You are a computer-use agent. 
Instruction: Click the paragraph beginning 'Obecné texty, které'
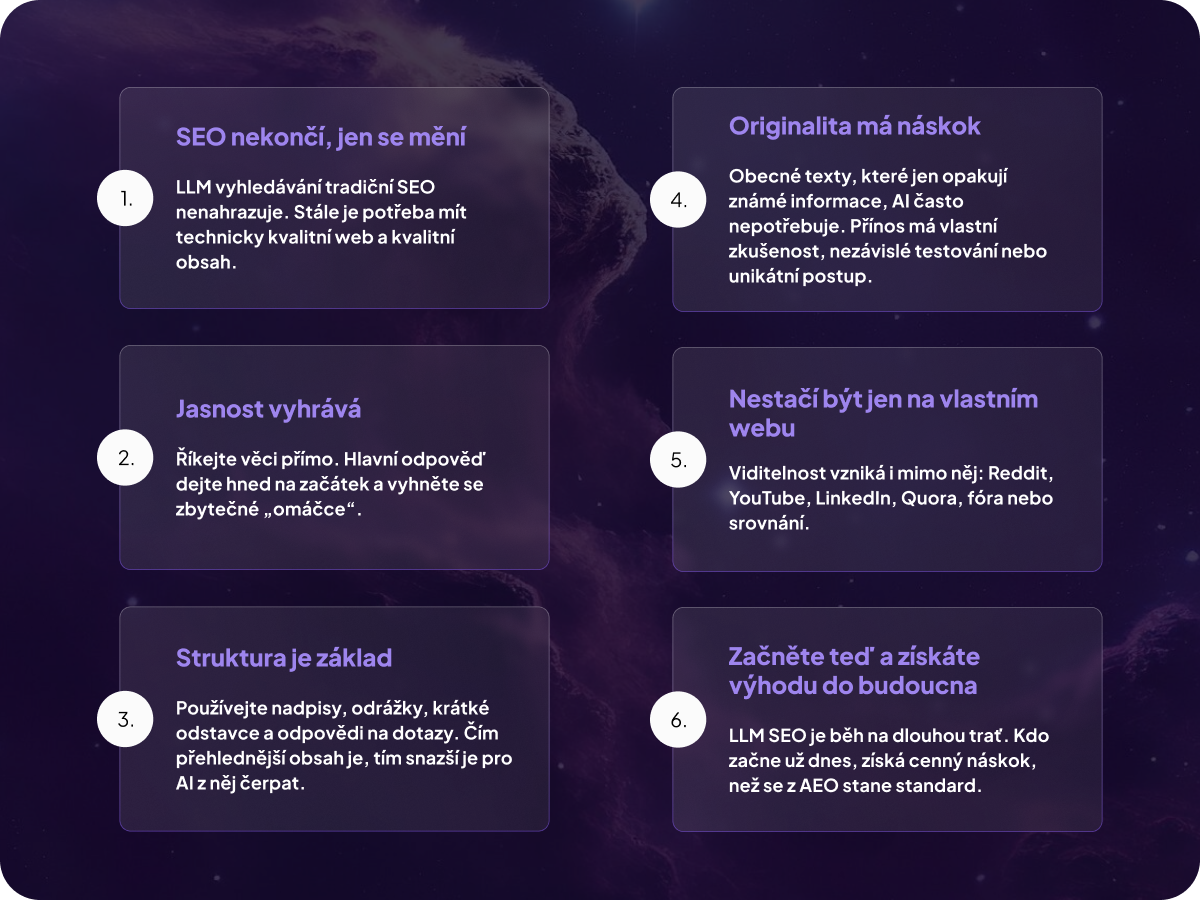coord(888,226)
